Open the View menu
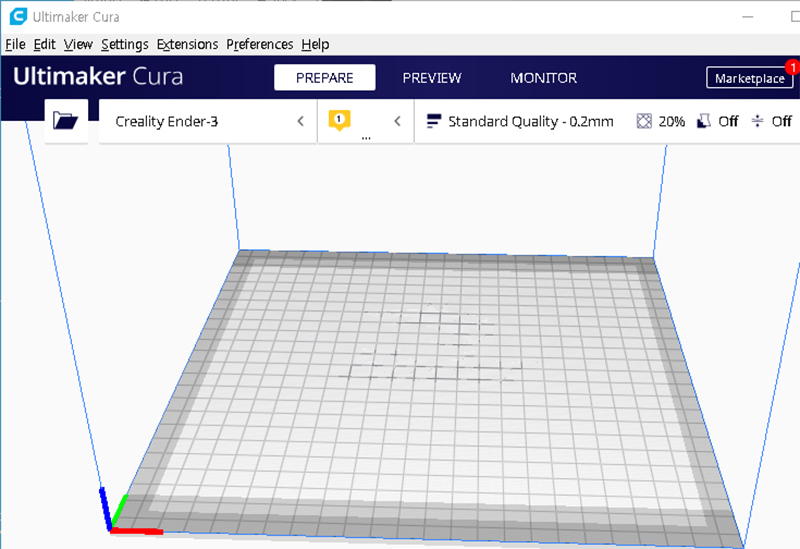The image size is (800, 549). (x=78, y=45)
